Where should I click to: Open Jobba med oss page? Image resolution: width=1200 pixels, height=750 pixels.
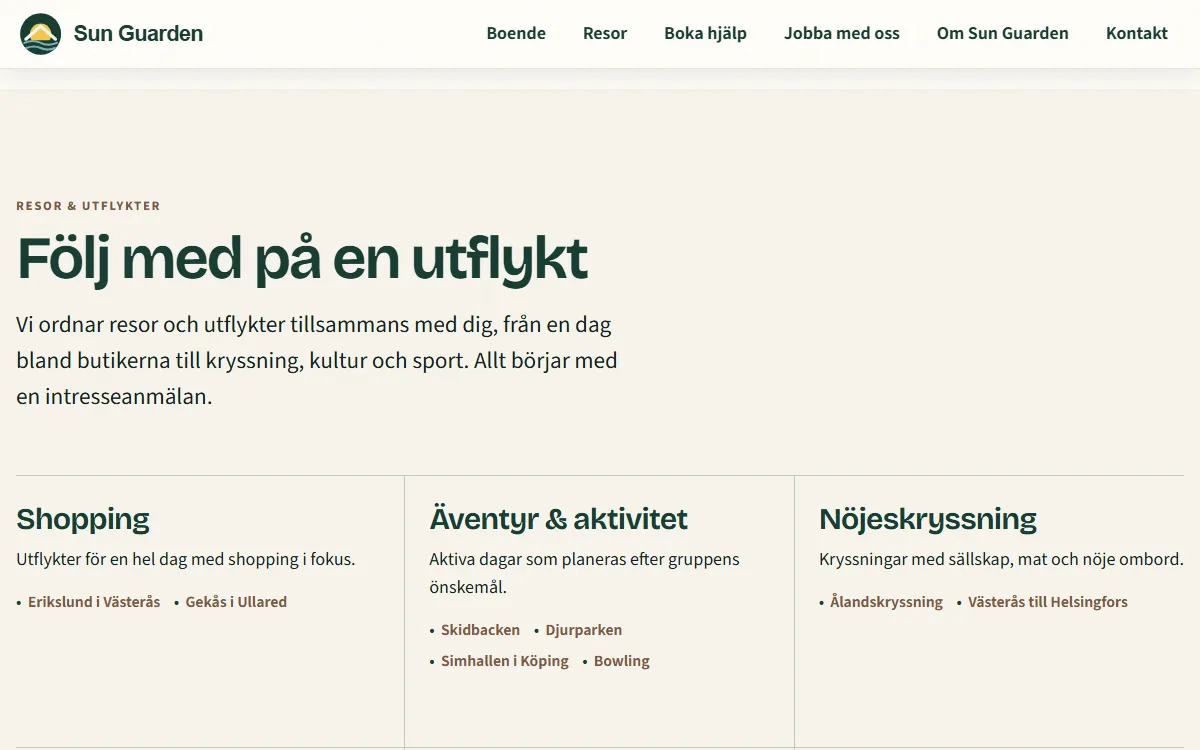842,33
